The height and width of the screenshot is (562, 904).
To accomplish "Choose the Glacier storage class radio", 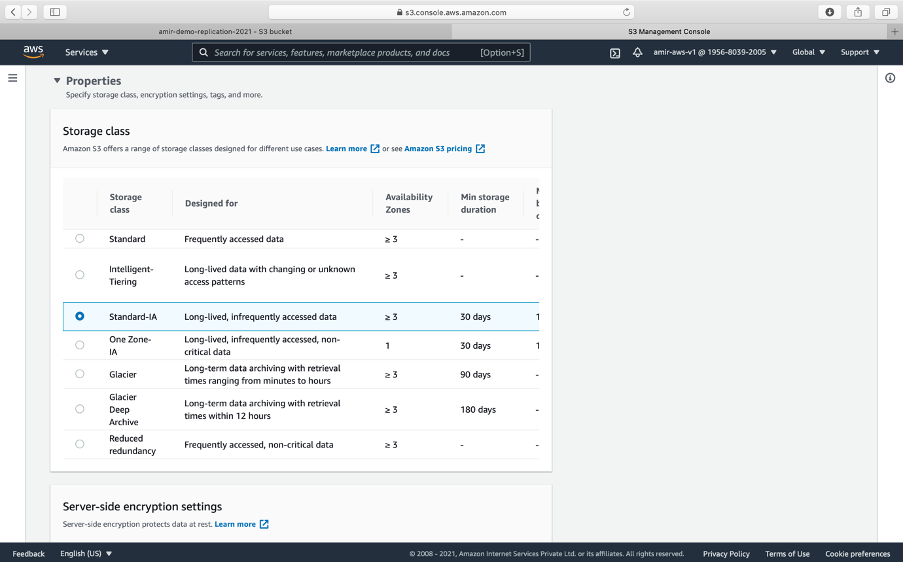I will pyautogui.click(x=80, y=374).
